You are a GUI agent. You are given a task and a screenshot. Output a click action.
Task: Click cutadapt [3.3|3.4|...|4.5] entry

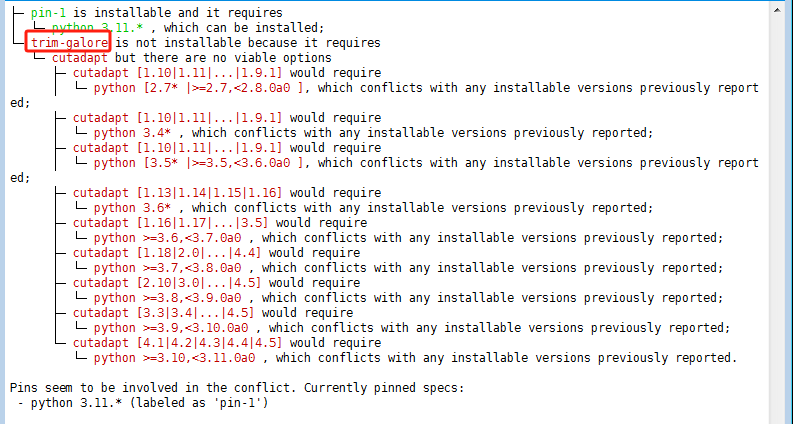coord(163,313)
